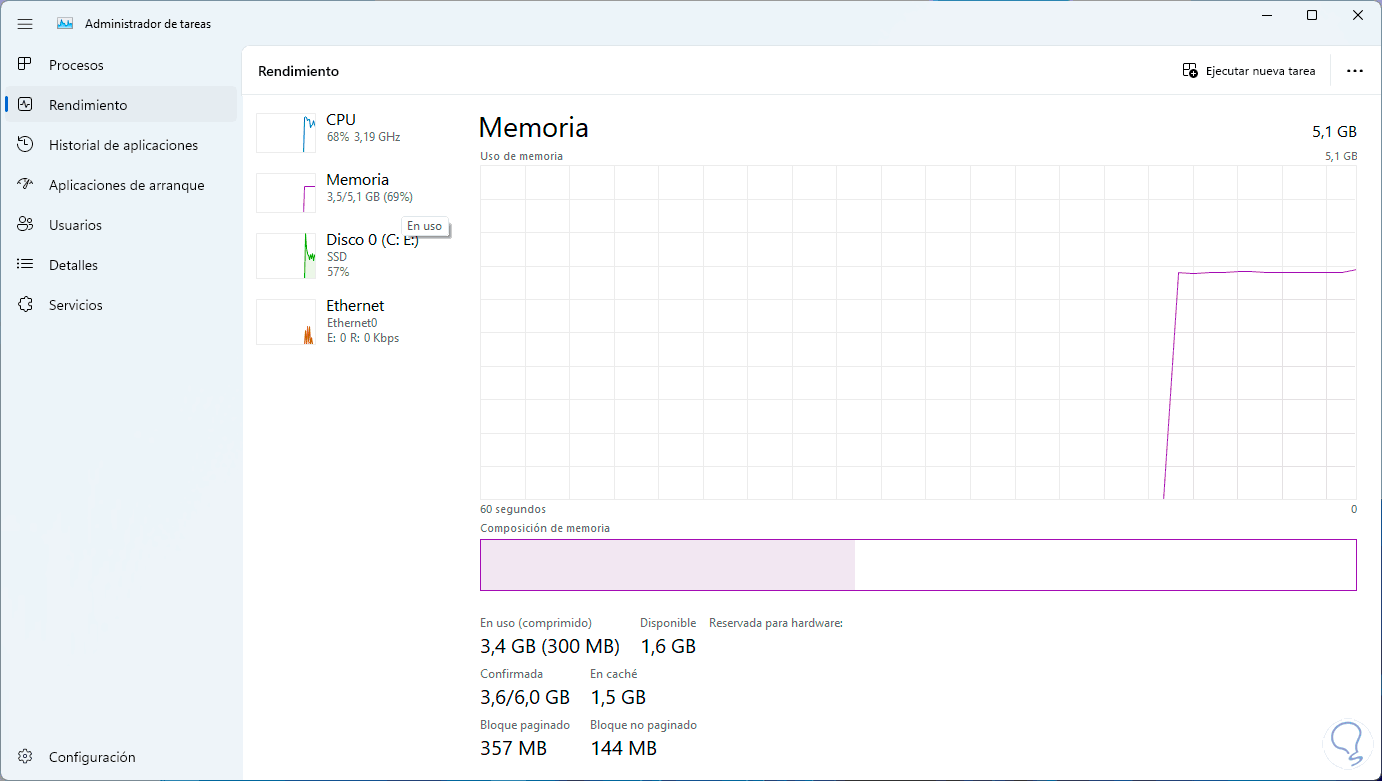Click the 68% 3,19 GHz CPU reading
Image resolution: width=1382 pixels, height=781 pixels.
364,137
